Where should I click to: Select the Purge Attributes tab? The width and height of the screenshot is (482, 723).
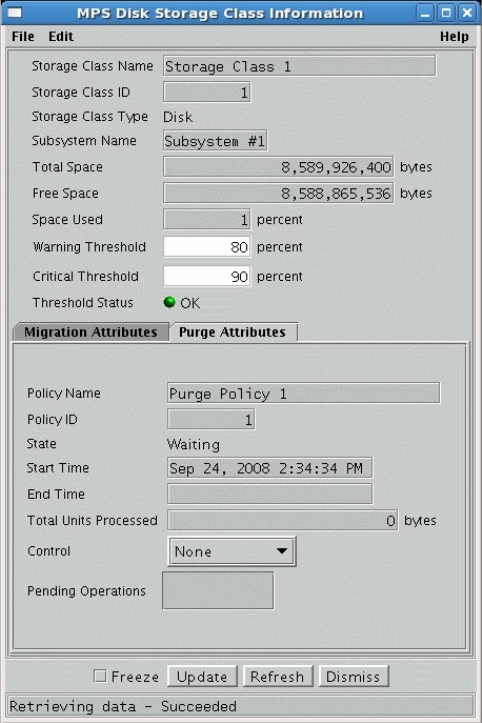tap(232, 332)
